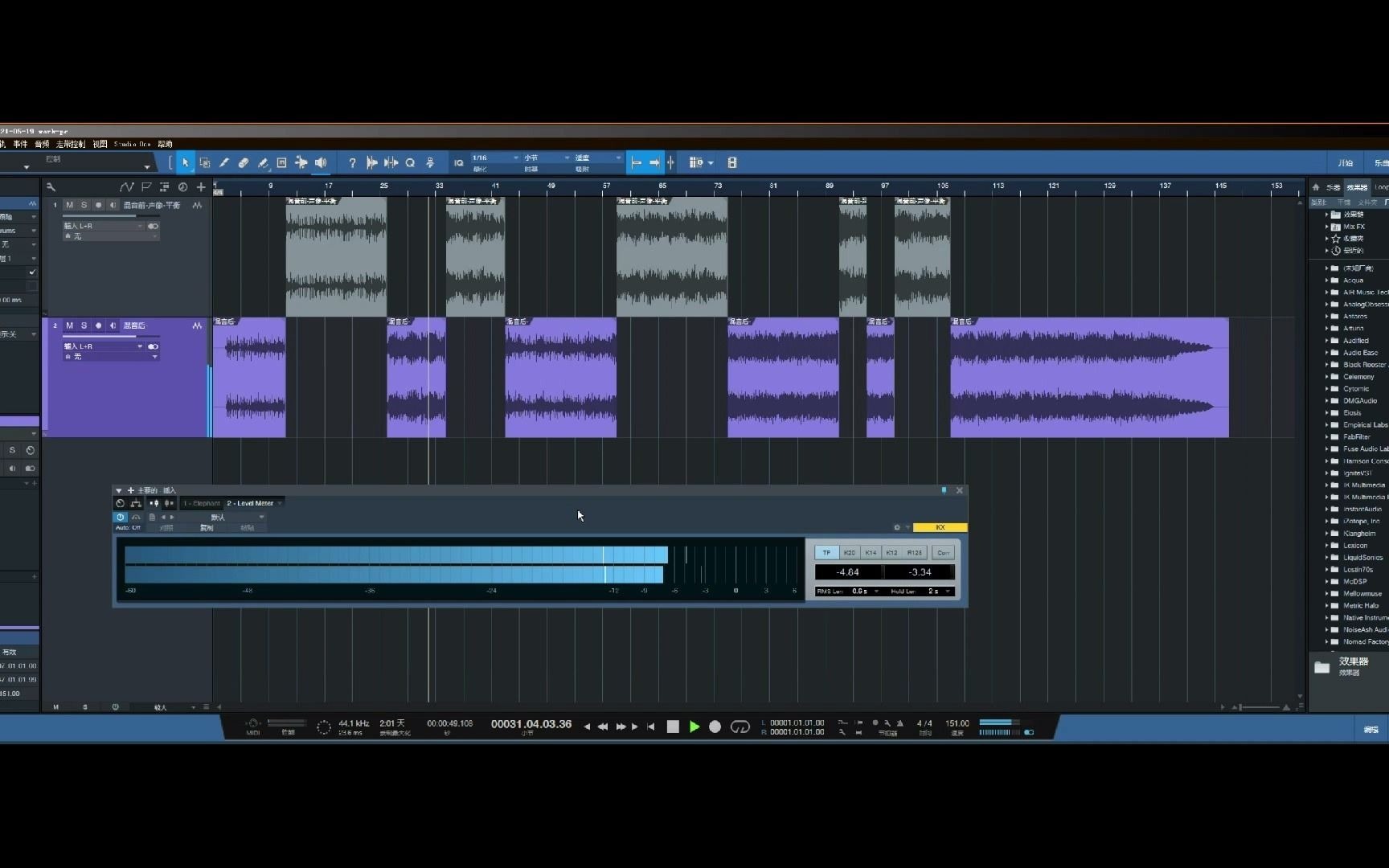Open track 1 input L+R dropdown
This screenshot has width=1389, height=868.
[x=103, y=226]
